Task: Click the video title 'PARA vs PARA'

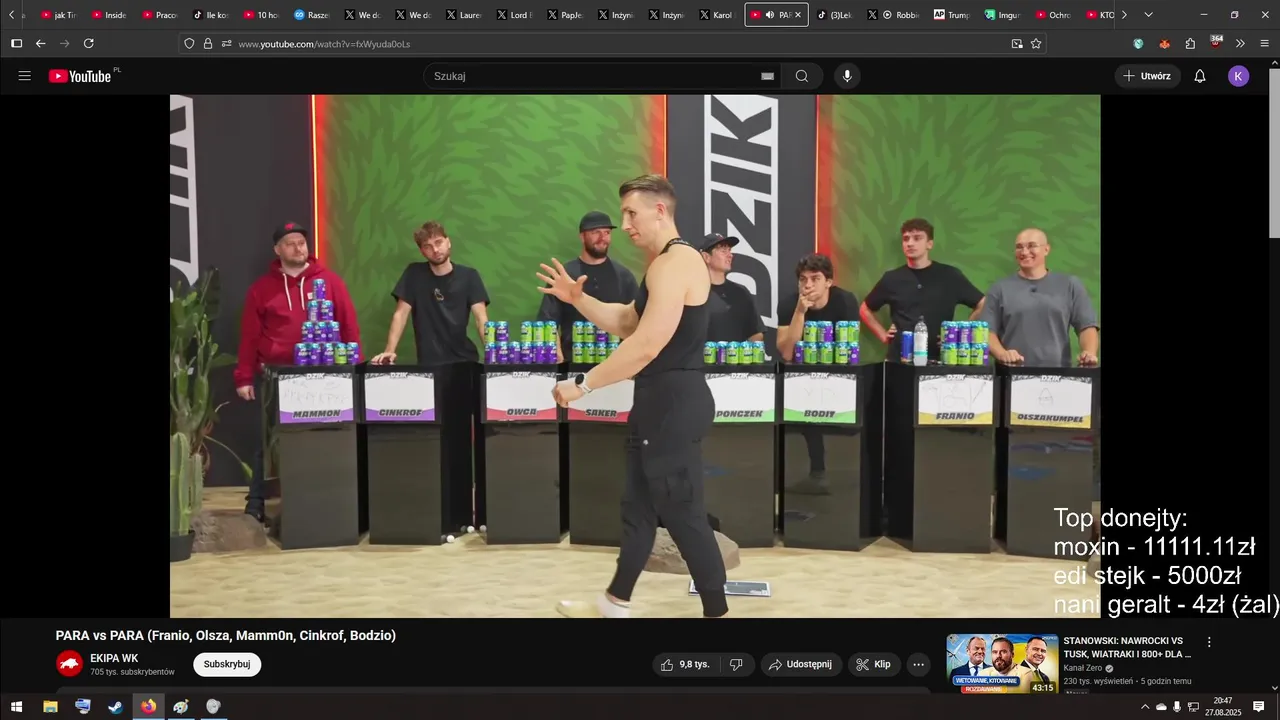Action: coord(226,635)
